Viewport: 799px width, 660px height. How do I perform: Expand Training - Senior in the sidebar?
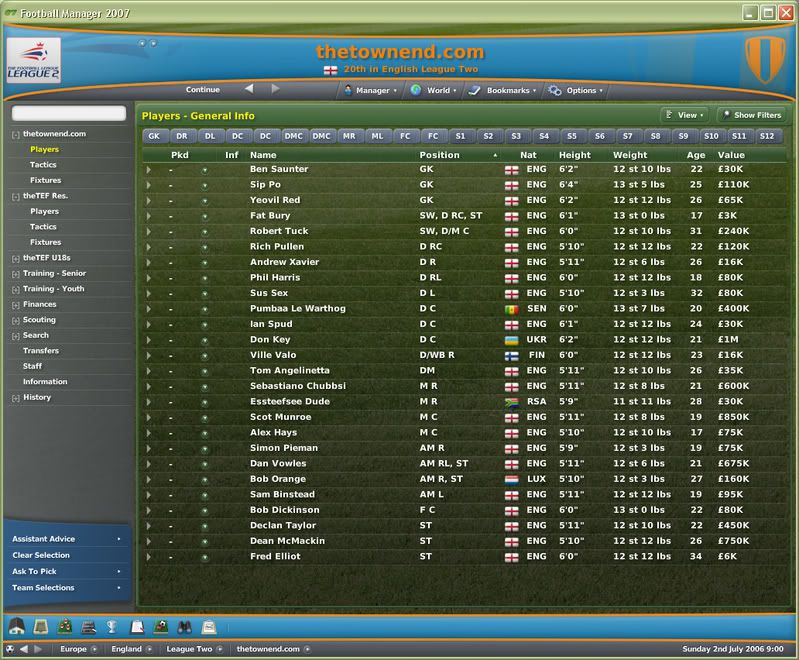click(16, 274)
